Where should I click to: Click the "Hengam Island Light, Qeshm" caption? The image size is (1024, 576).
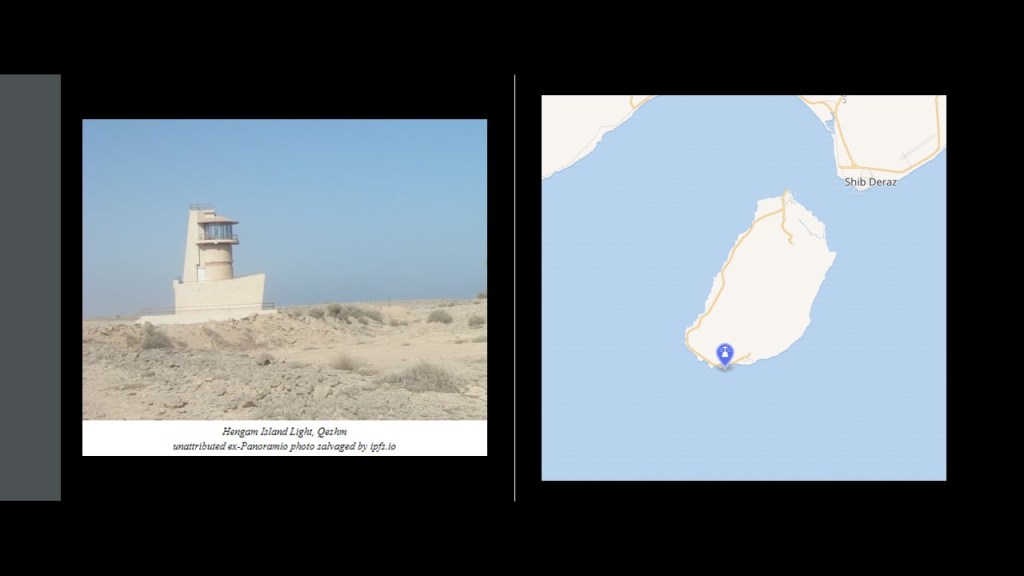[x=284, y=431]
